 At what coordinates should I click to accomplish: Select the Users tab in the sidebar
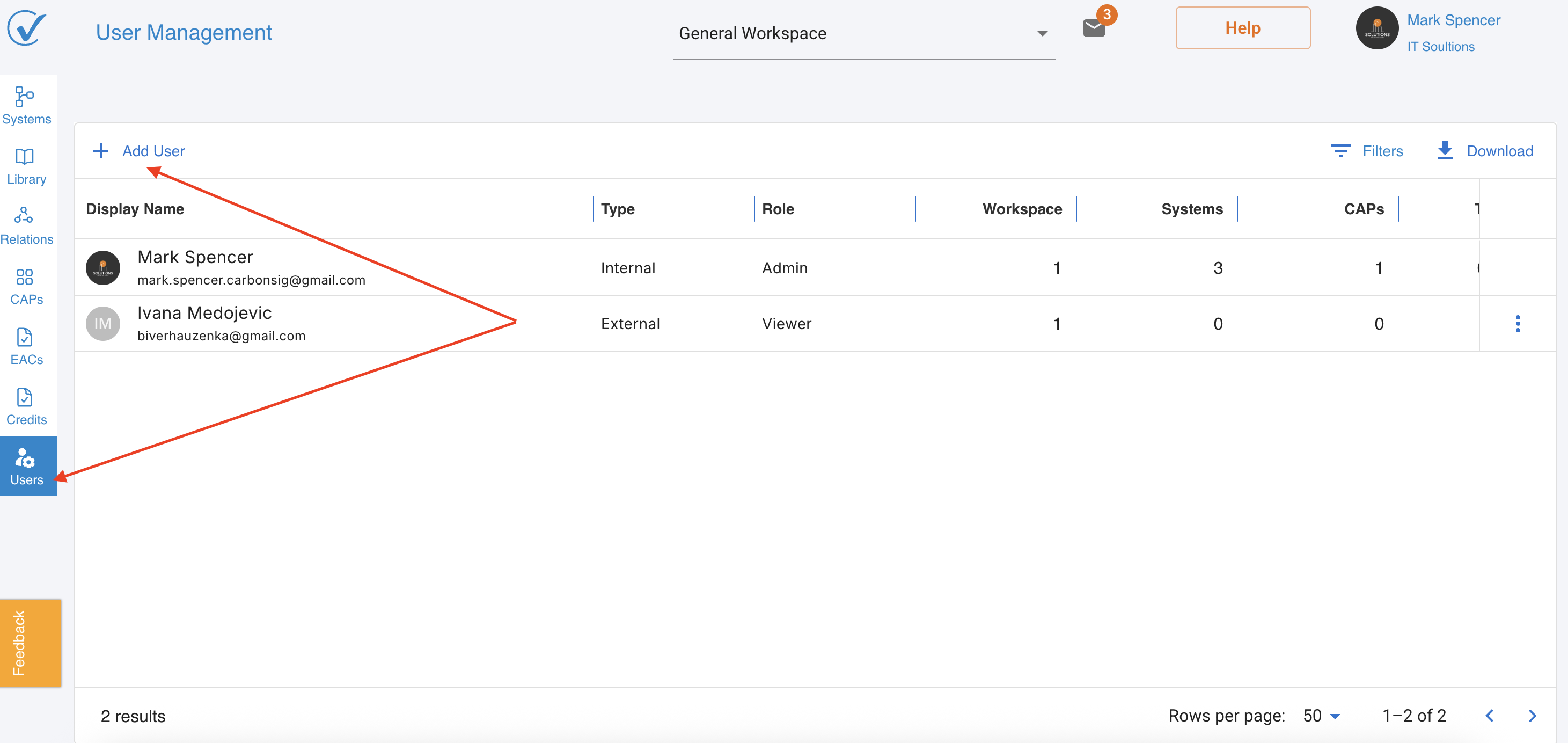[x=27, y=466]
